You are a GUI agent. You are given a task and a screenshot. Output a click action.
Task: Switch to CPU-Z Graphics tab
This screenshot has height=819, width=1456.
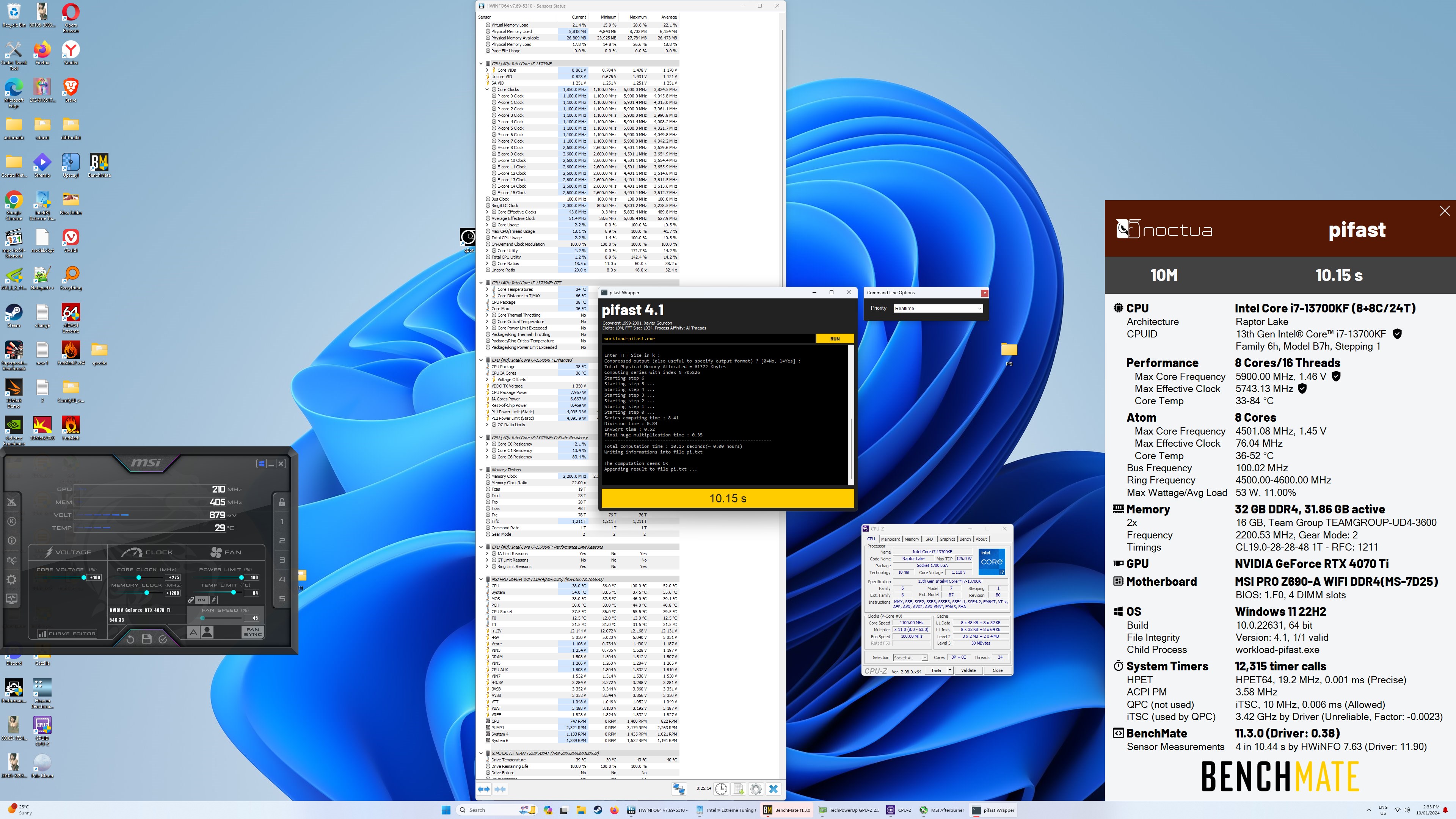(x=947, y=539)
